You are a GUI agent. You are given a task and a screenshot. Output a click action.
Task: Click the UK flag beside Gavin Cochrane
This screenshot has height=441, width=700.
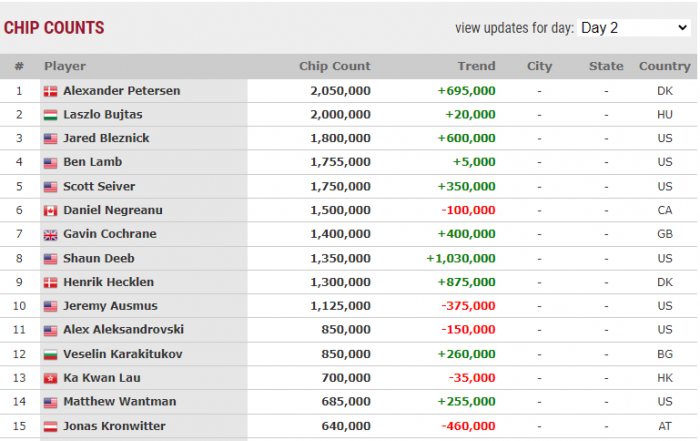pyautogui.click(x=50, y=235)
